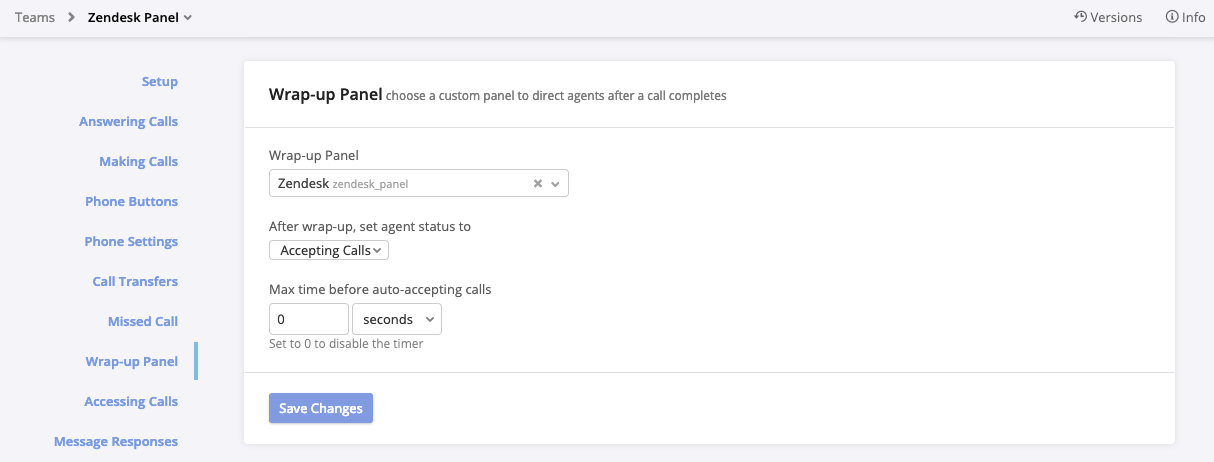Select Phone Buttons in sidebar
Image resolution: width=1214 pixels, height=462 pixels.
tap(131, 201)
